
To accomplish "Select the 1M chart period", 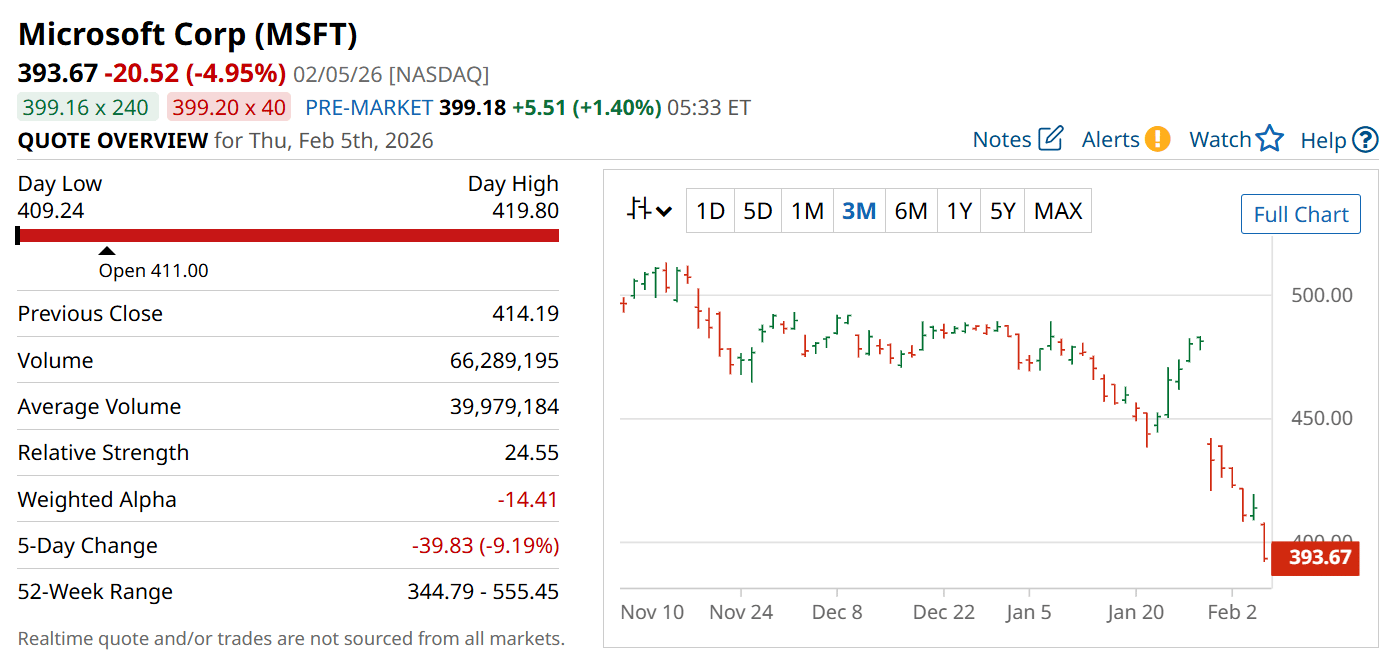I will pos(807,211).
